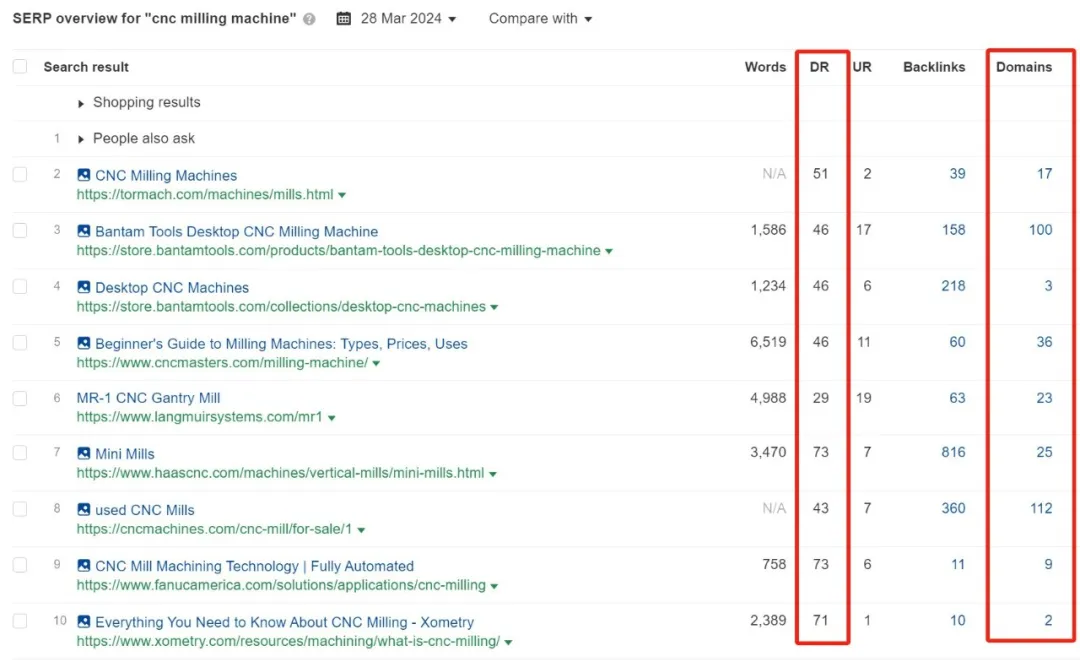Expand the Shopping results row

coord(81,103)
